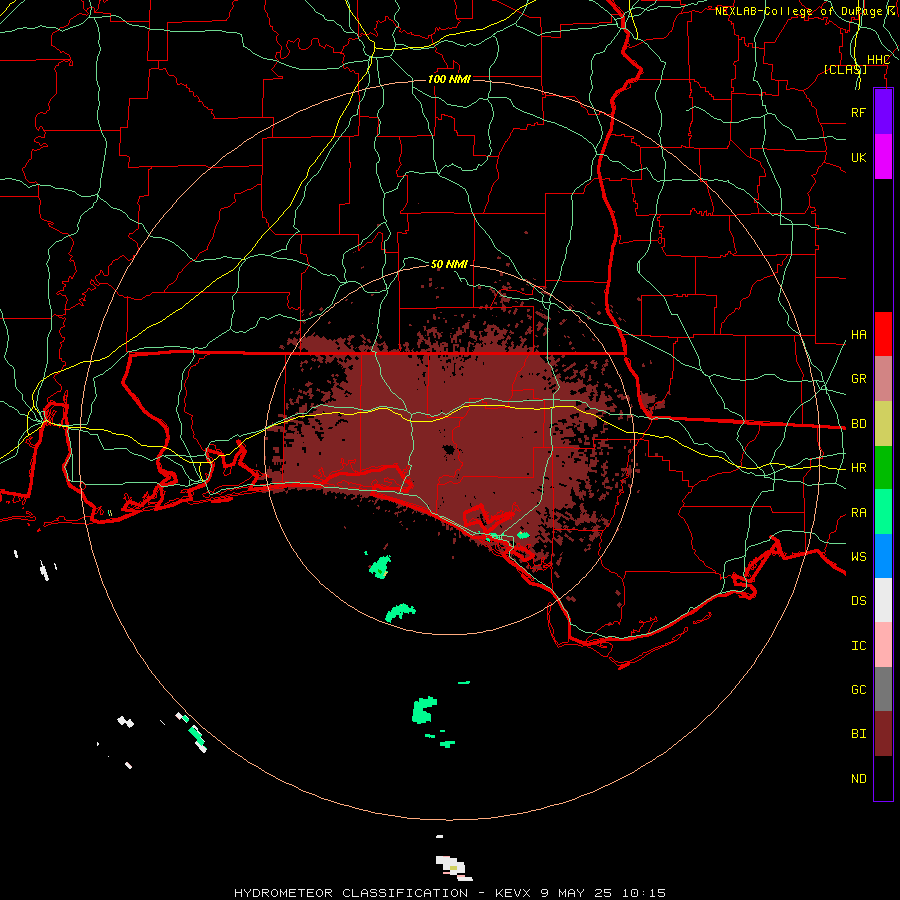Image resolution: width=900 pixels, height=900 pixels.
Task: Select the light pink IC swatch
Action: coord(883,645)
